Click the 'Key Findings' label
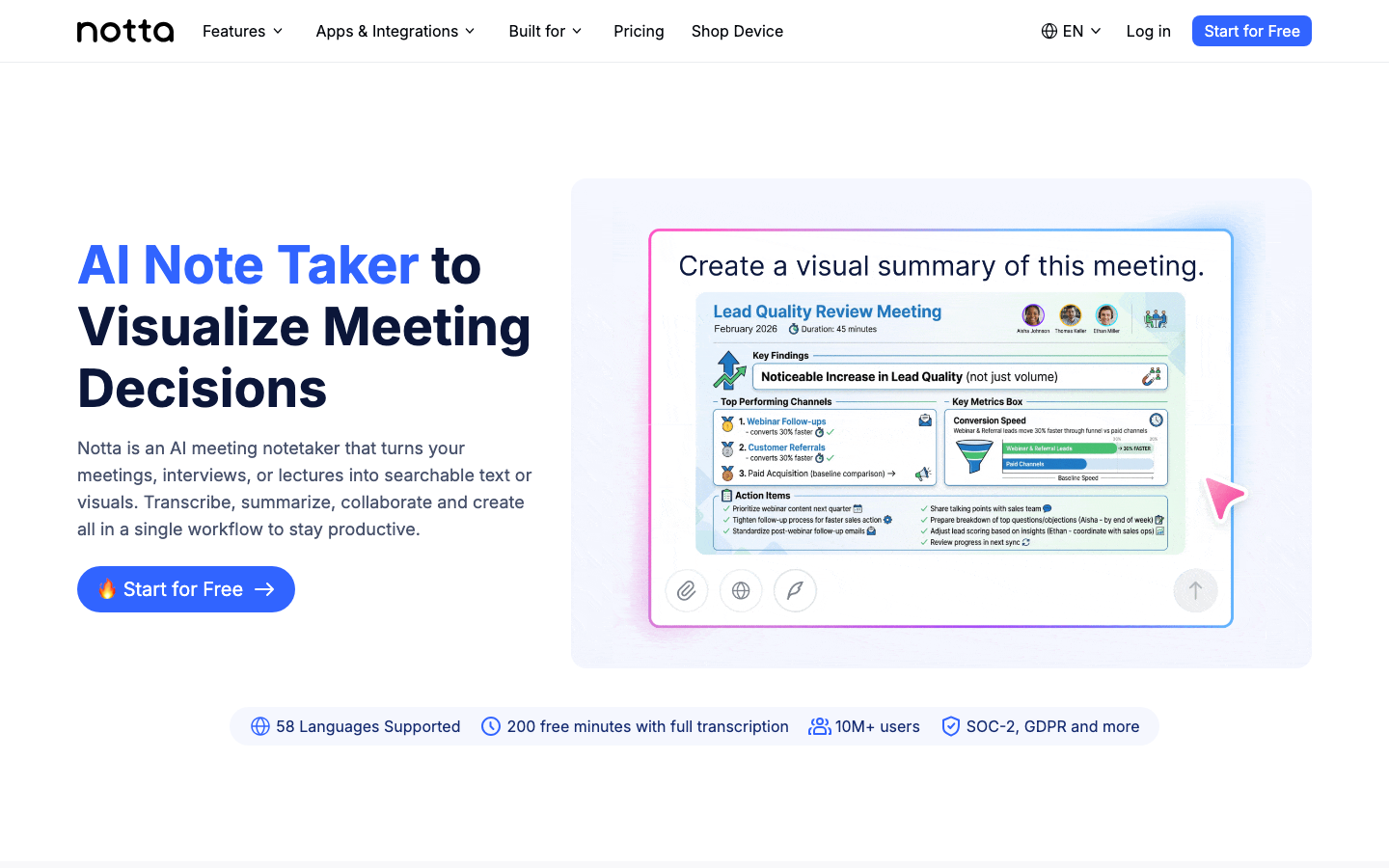This screenshot has height=868, width=1389. tap(780, 356)
